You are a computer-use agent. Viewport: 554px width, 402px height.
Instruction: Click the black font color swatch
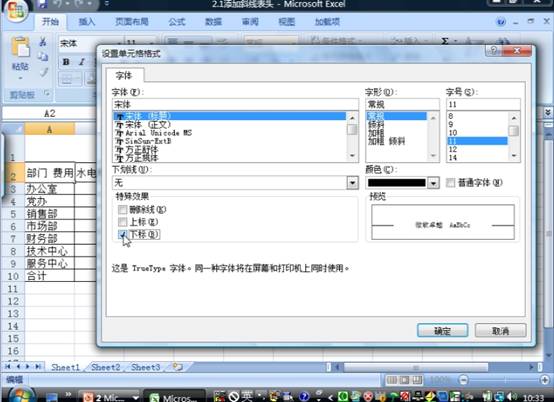[x=396, y=183]
